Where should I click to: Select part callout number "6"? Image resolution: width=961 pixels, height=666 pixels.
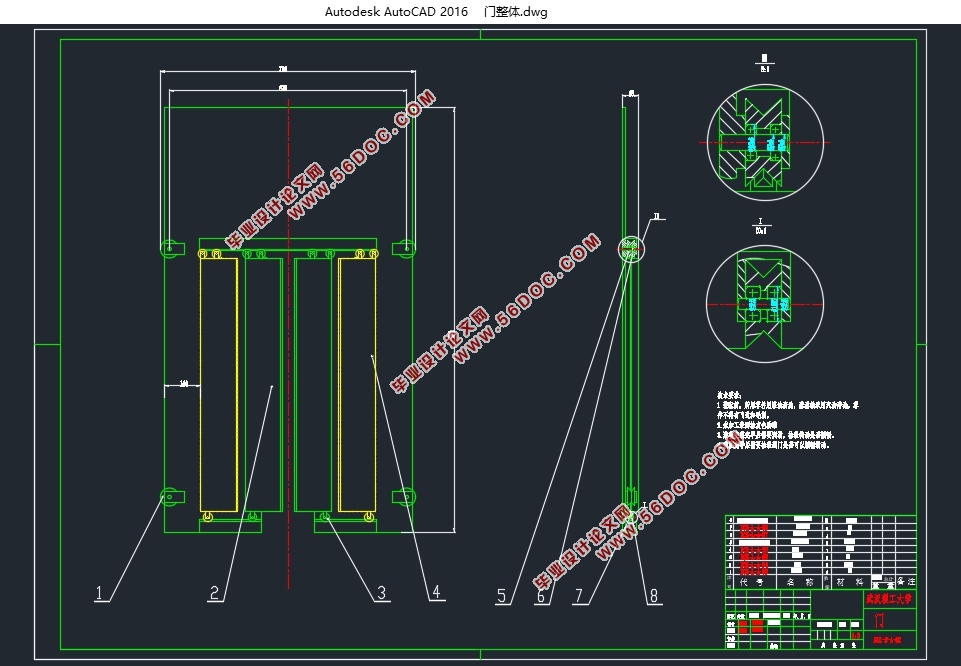[x=541, y=596]
